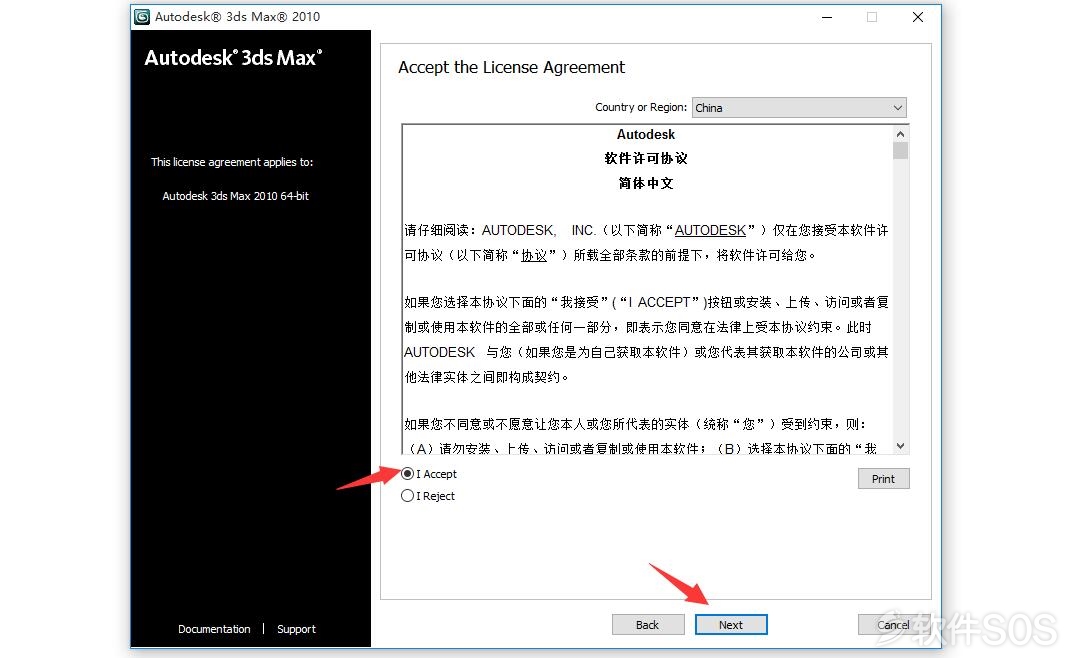Click the Back button

[x=647, y=624]
